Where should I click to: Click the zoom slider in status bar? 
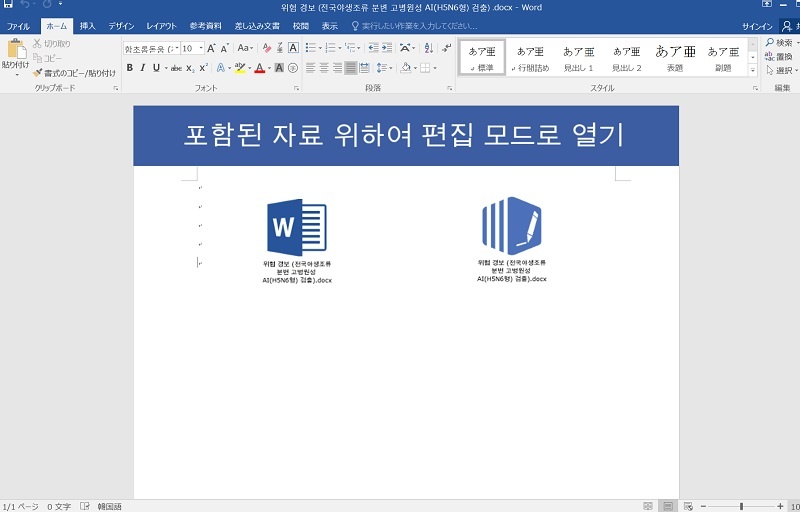click(740, 507)
